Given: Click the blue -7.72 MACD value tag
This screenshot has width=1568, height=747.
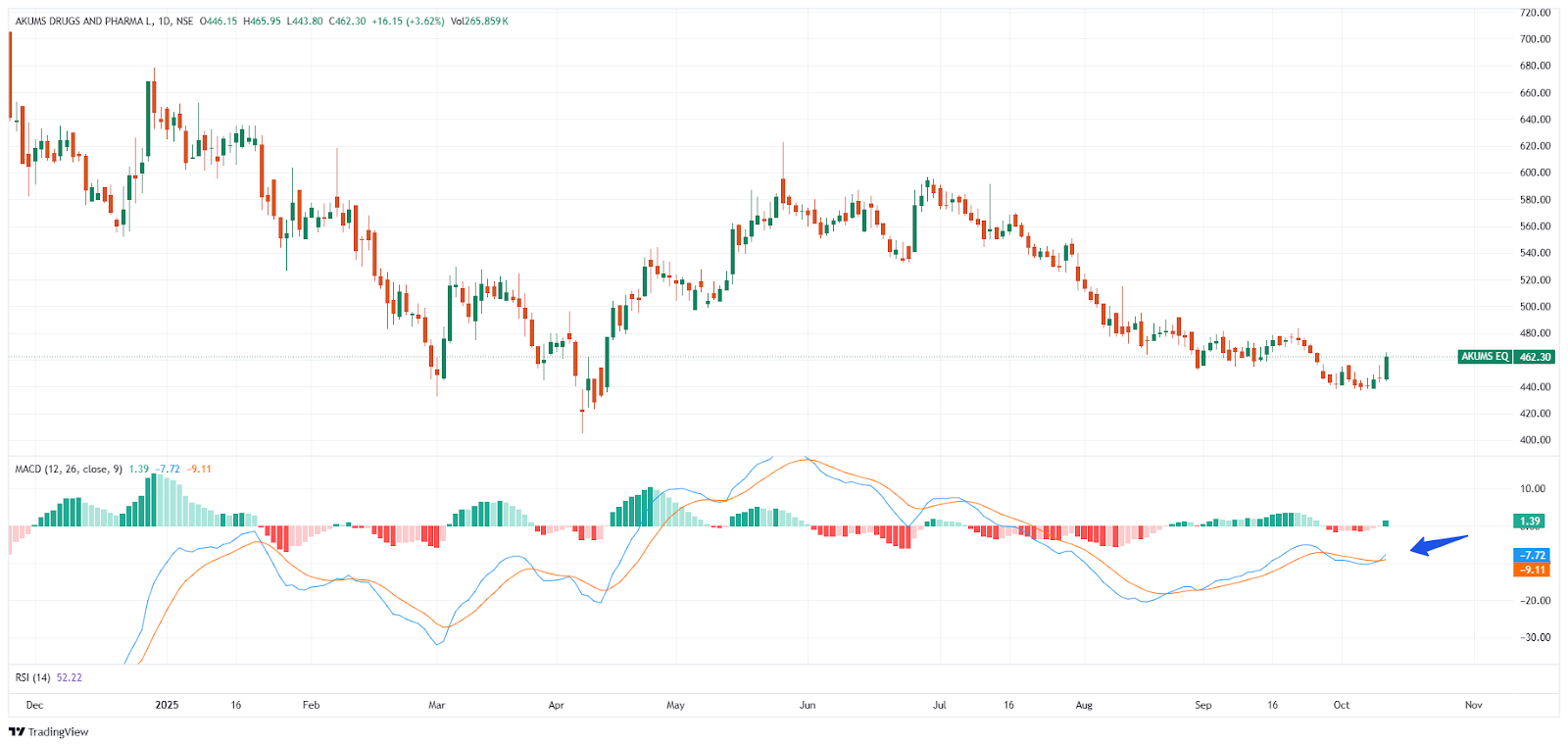Looking at the screenshot, I should pos(1532,555).
